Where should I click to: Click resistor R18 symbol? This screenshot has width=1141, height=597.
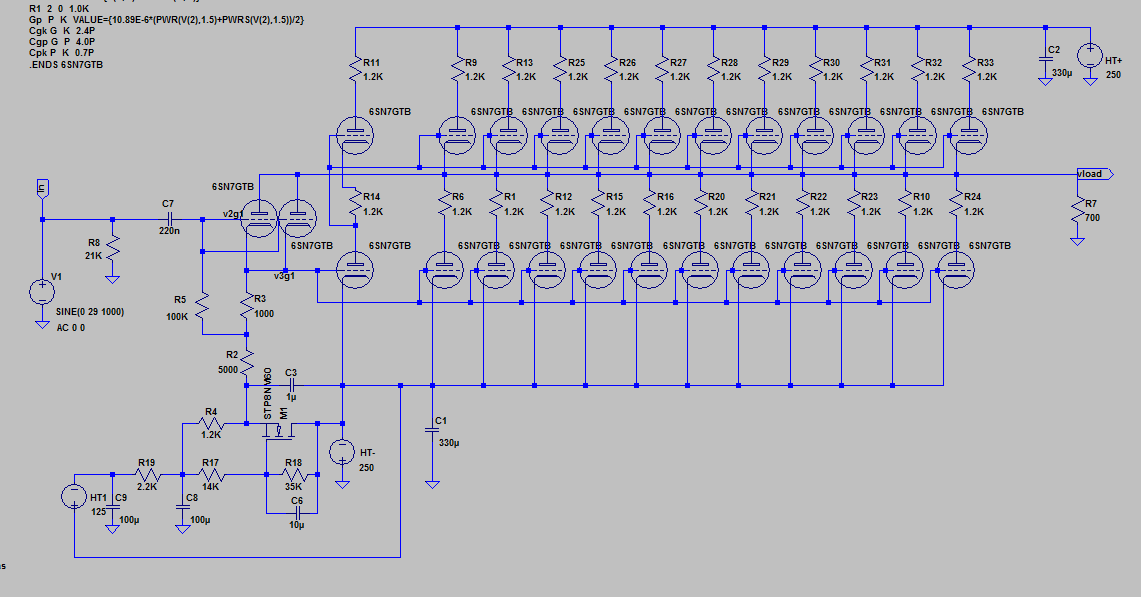click(x=293, y=475)
